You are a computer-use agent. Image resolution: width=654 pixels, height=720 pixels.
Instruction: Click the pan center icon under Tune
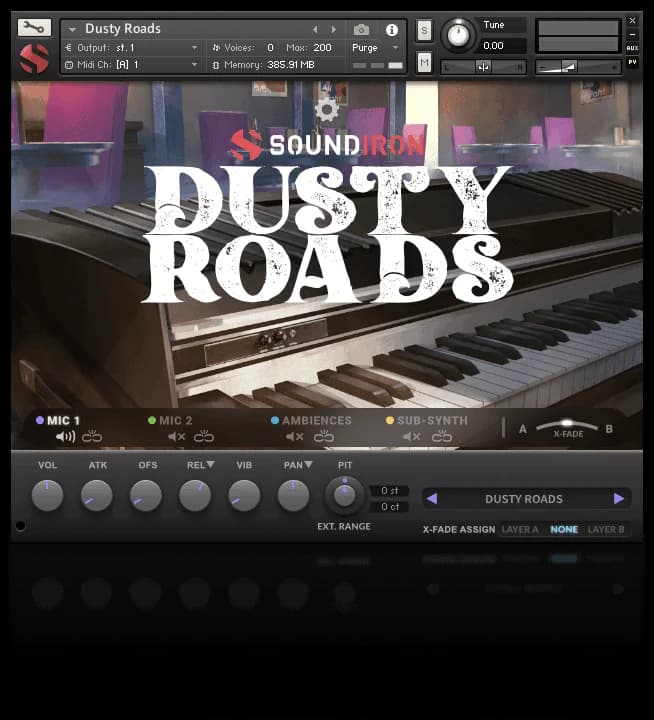(x=483, y=68)
